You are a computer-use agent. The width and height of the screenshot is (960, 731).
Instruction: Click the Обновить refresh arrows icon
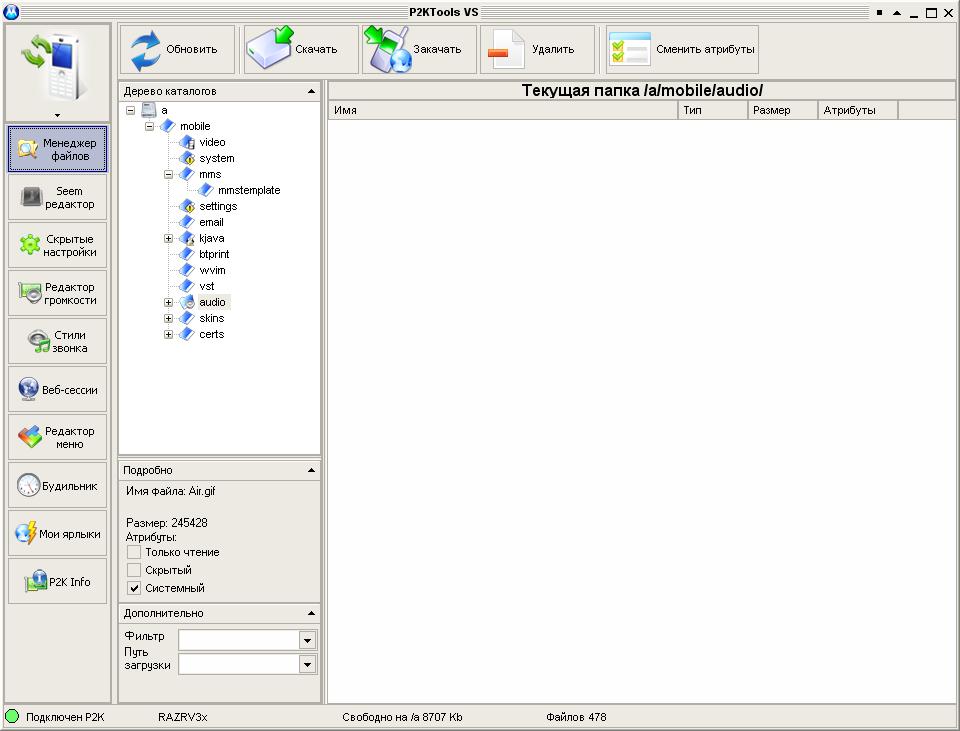tap(145, 50)
